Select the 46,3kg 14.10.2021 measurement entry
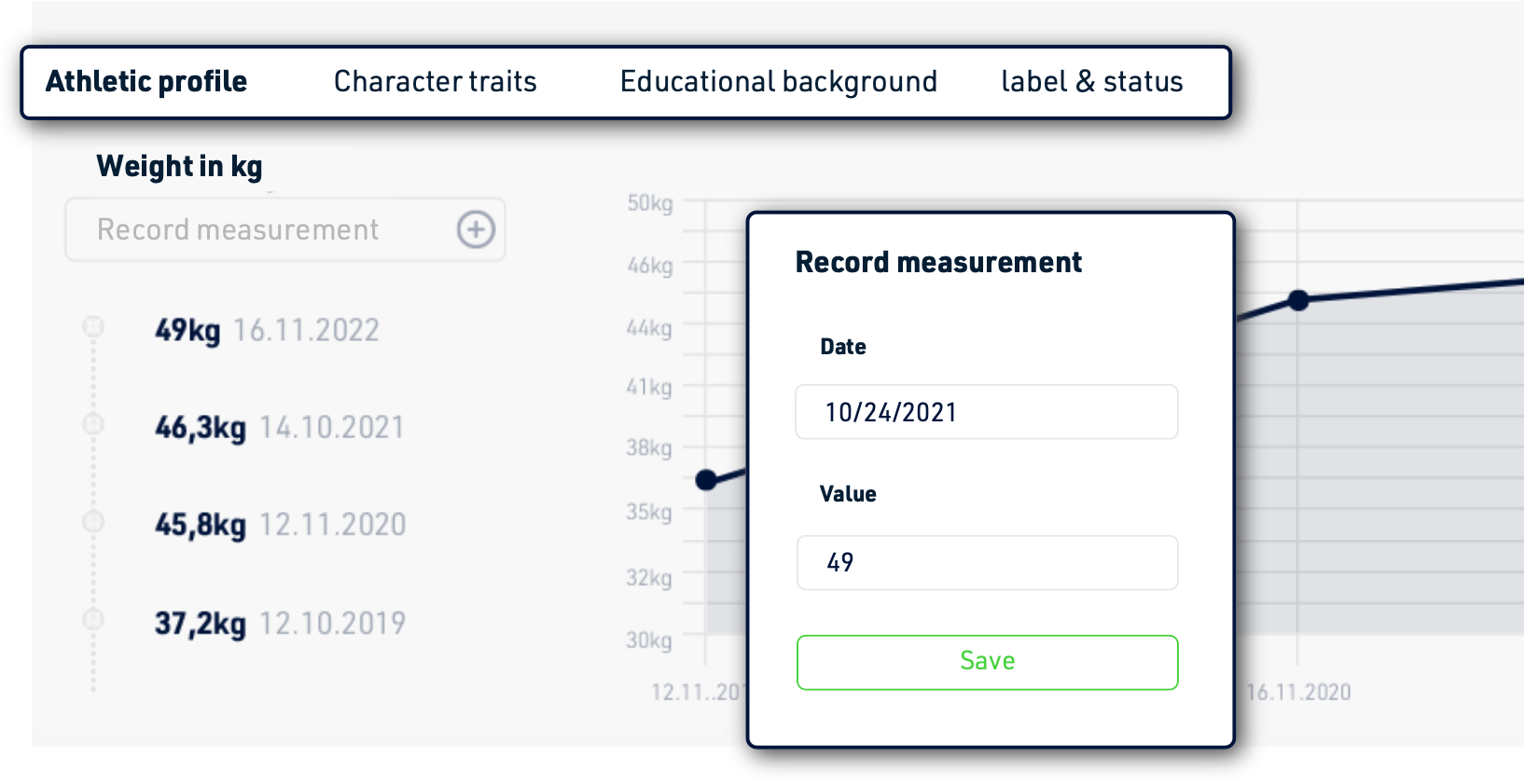The image size is (1525, 784). click(x=279, y=428)
